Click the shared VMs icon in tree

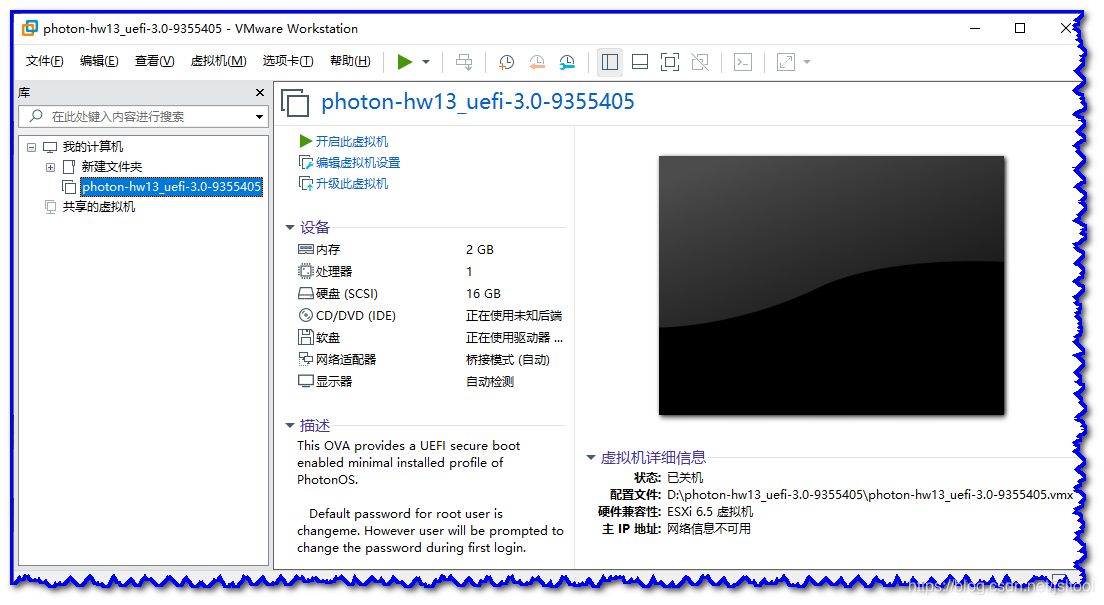tap(50, 206)
